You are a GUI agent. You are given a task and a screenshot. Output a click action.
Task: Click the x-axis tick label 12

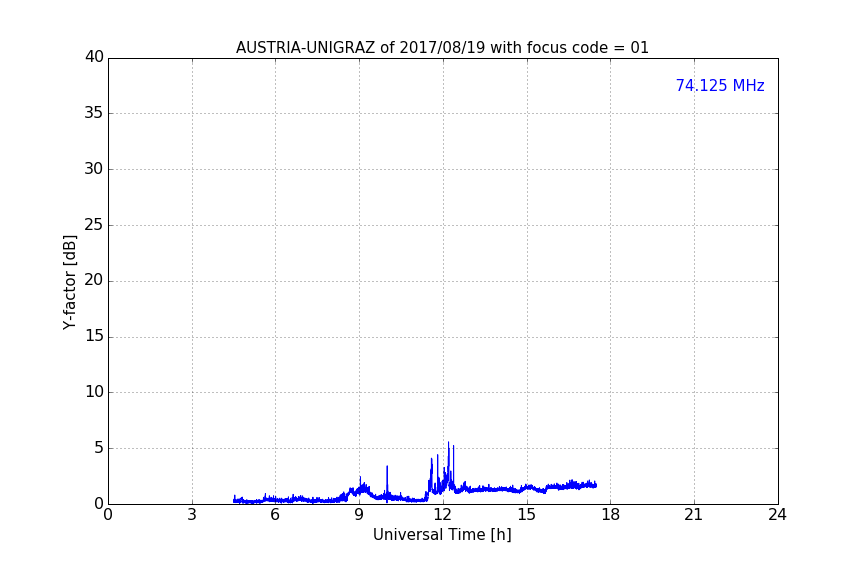coord(443,515)
